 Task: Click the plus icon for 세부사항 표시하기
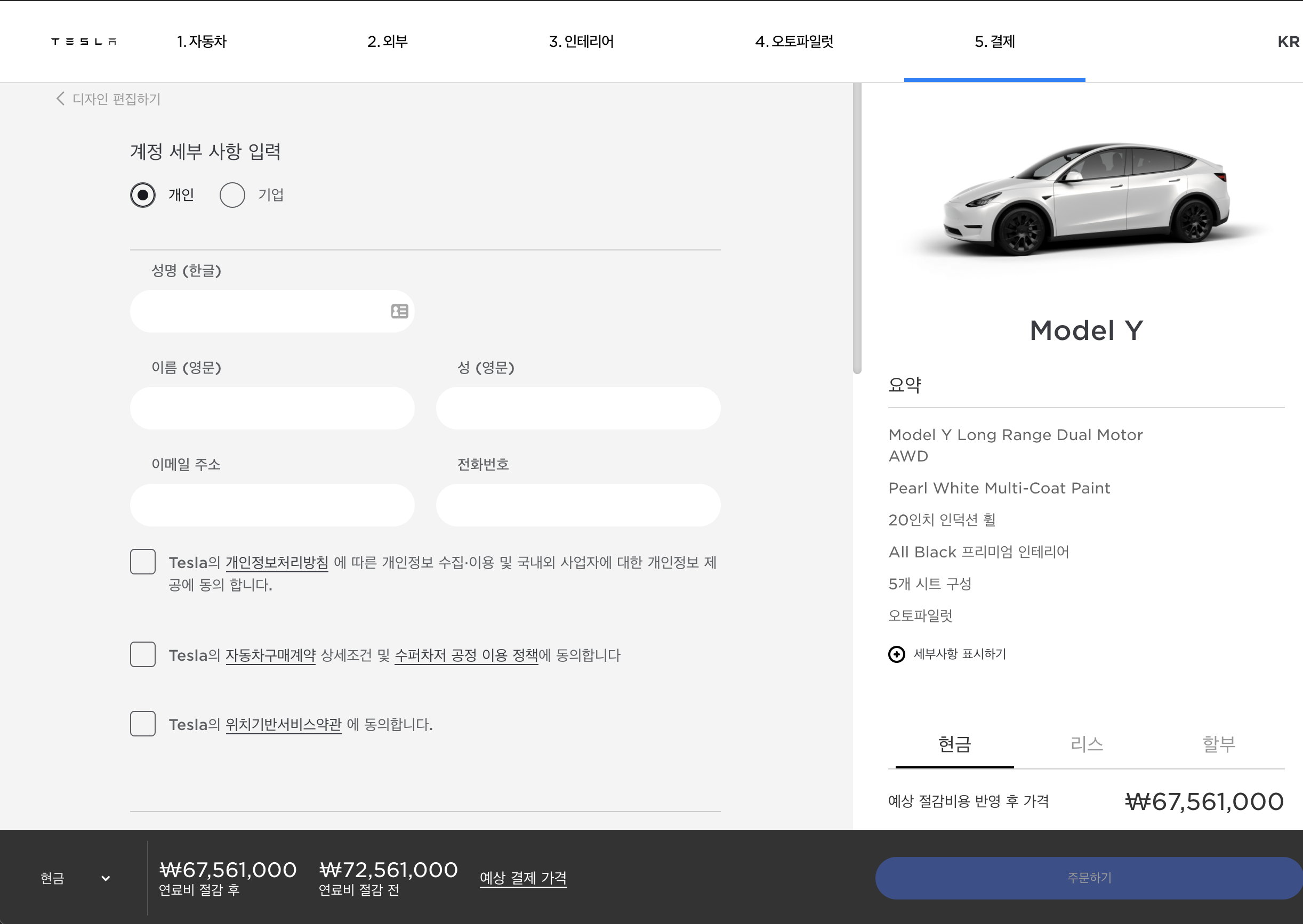(896, 654)
